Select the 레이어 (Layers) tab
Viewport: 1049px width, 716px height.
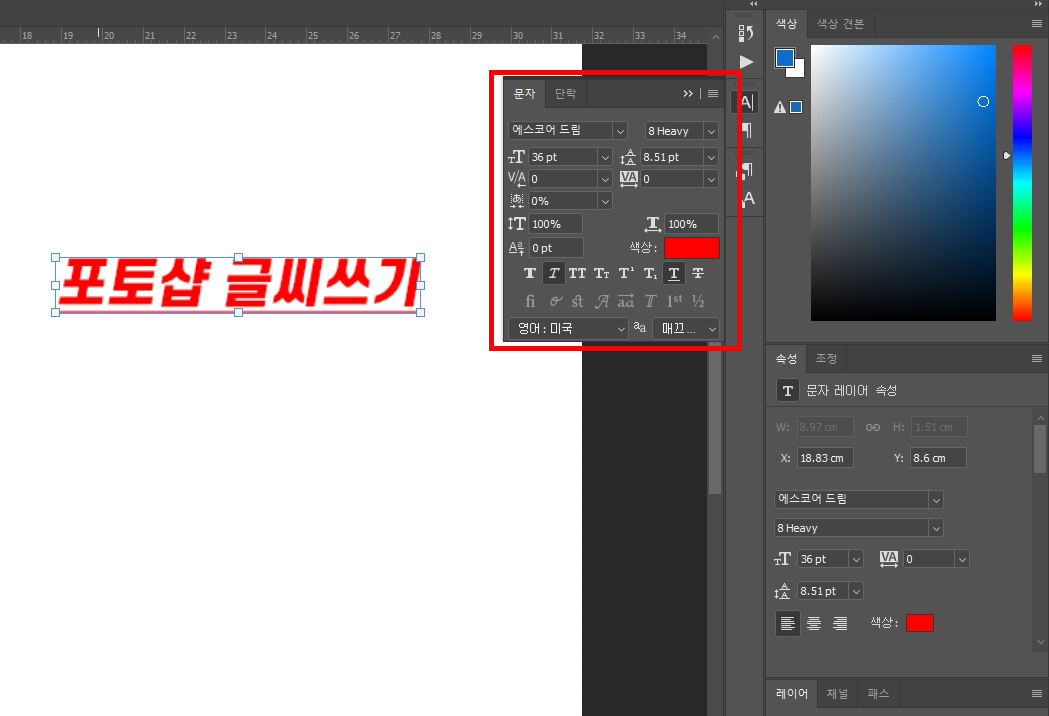click(792, 694)
